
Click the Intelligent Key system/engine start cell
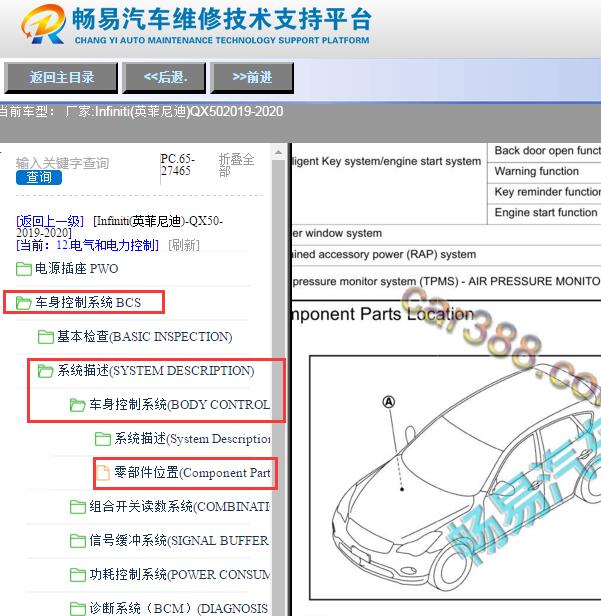390,183
